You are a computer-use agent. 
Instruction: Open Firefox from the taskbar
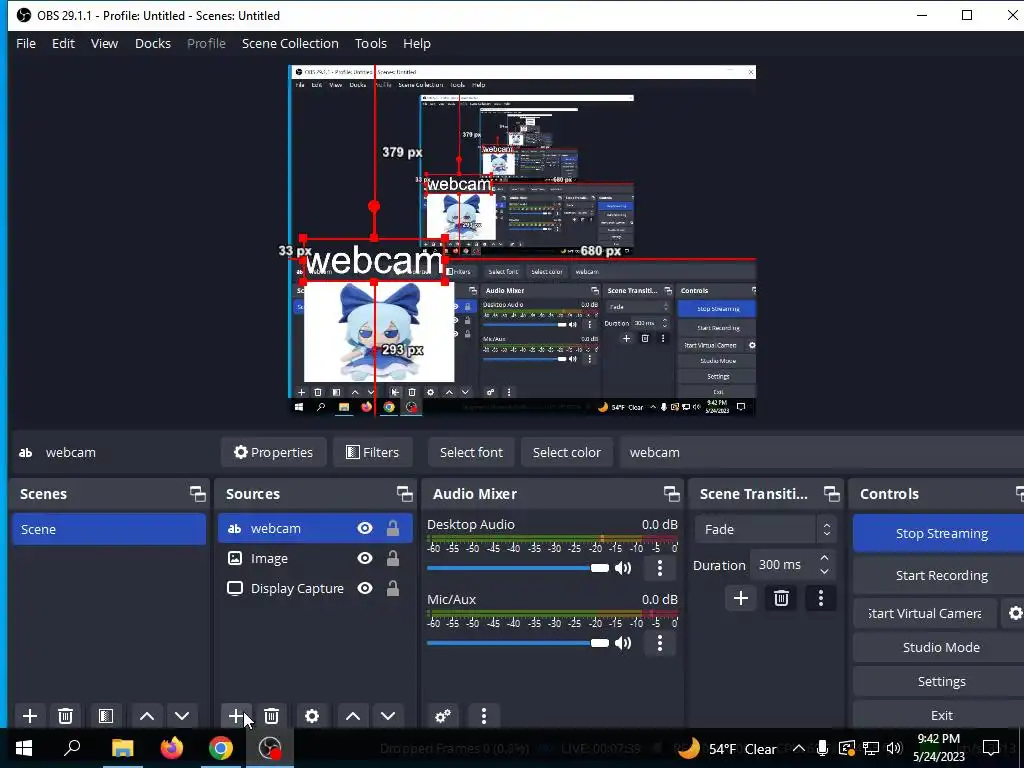coord(171,748)
